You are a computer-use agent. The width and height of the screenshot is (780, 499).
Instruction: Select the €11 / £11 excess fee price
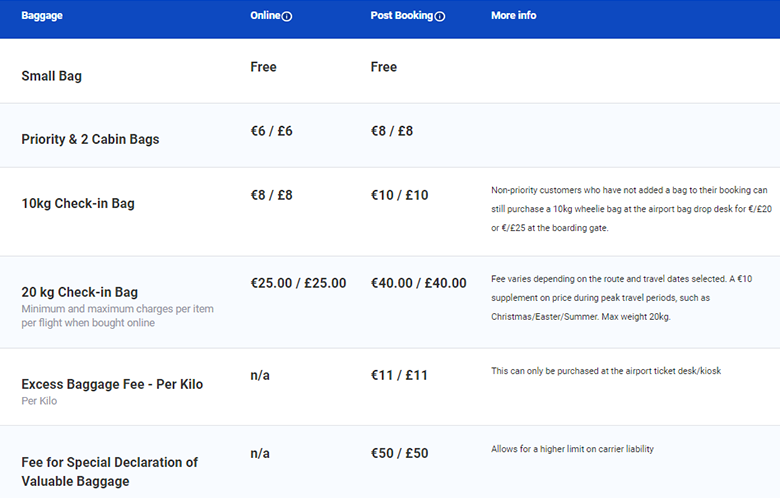(399, 375)
